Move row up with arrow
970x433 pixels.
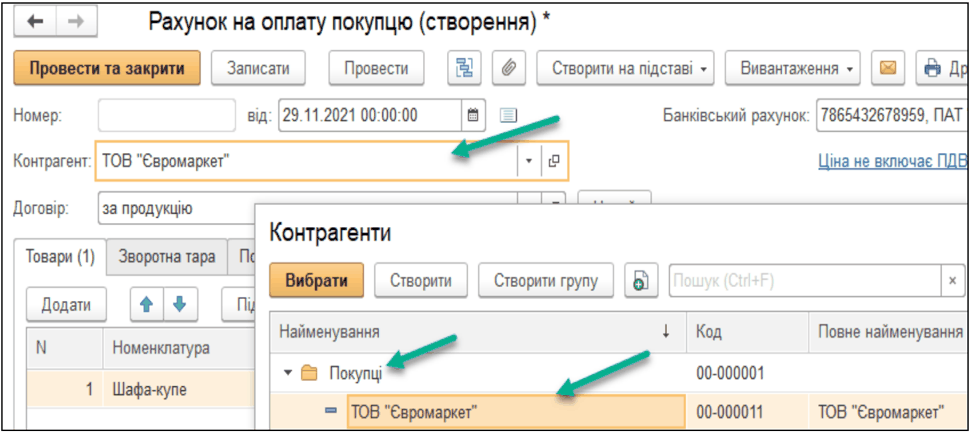(x=144, y=304)
